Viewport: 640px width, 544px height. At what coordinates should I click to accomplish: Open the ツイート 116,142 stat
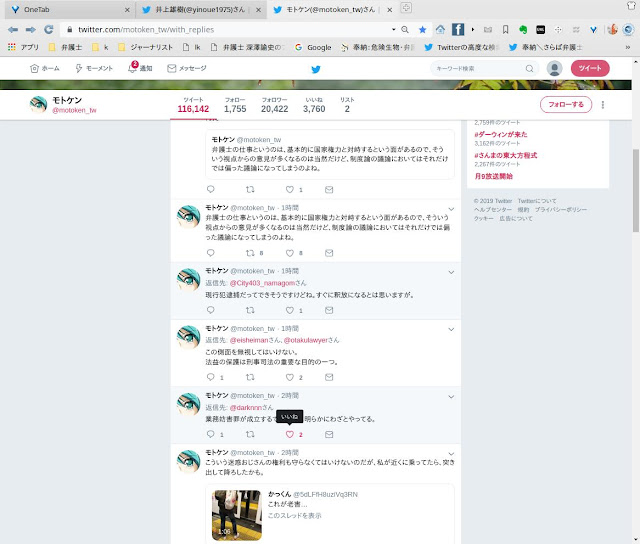(x=193, y=105)
